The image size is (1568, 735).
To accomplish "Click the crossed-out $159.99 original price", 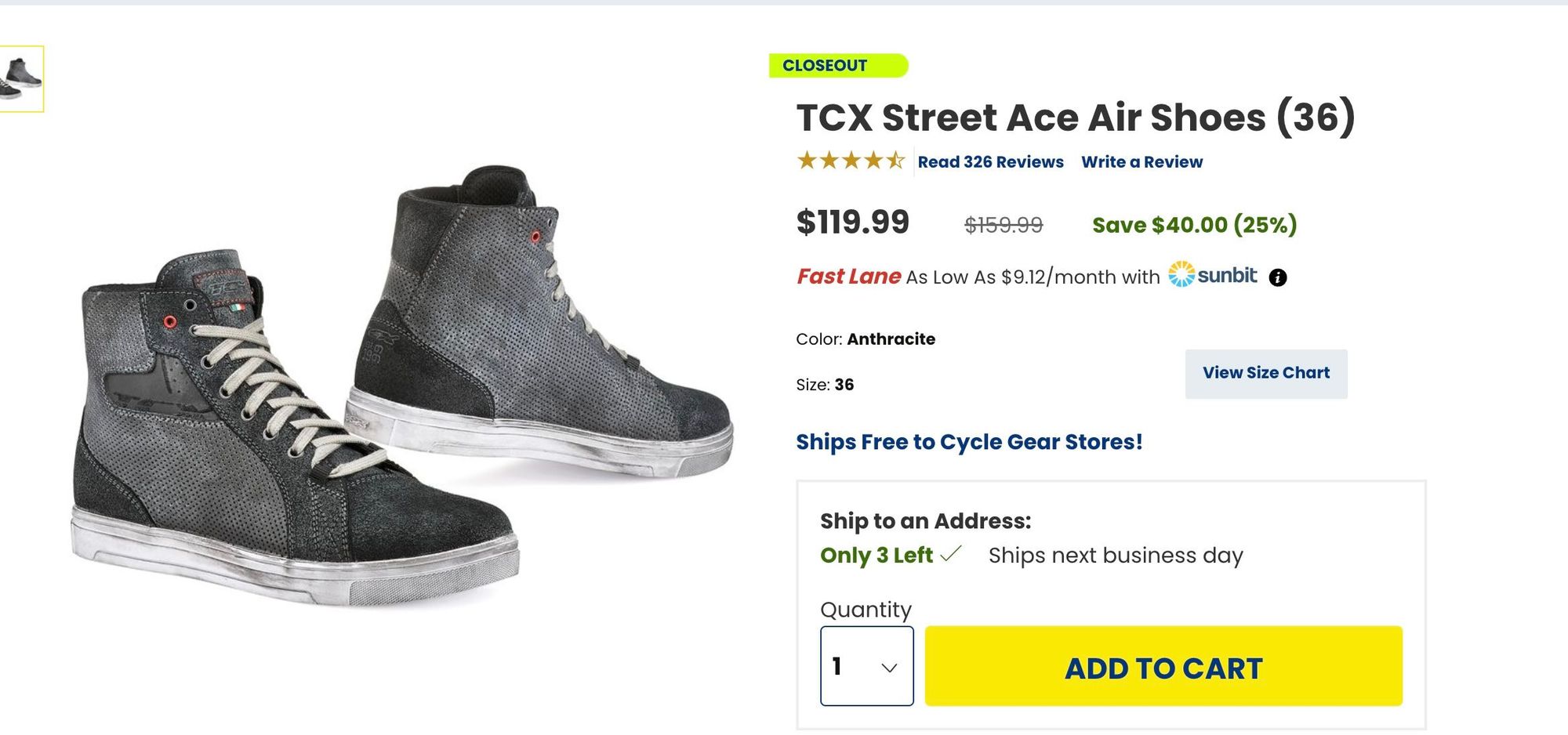I will (x=1003, y=226).
